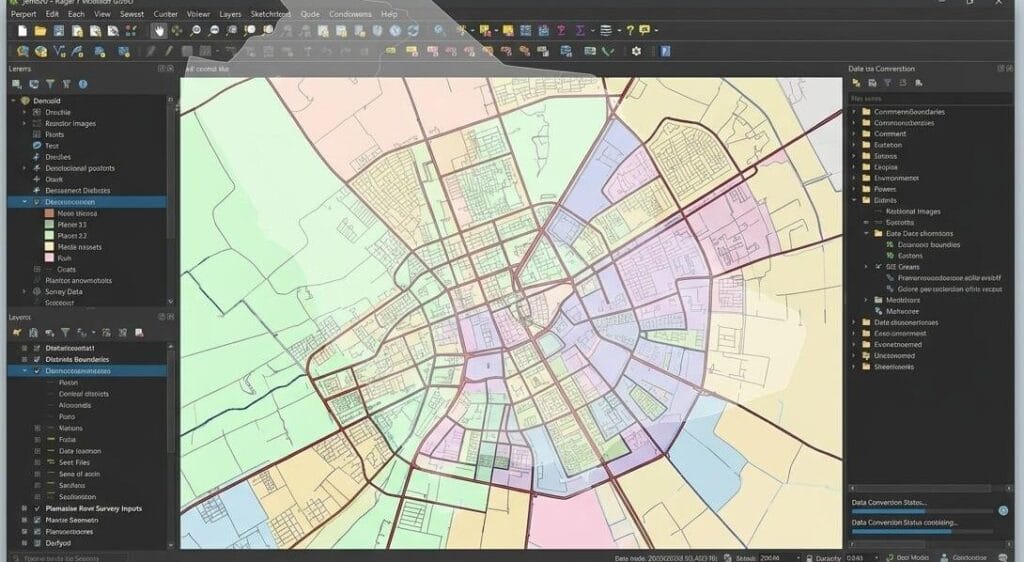Expand the Environmenet folder

click(854, 178)
